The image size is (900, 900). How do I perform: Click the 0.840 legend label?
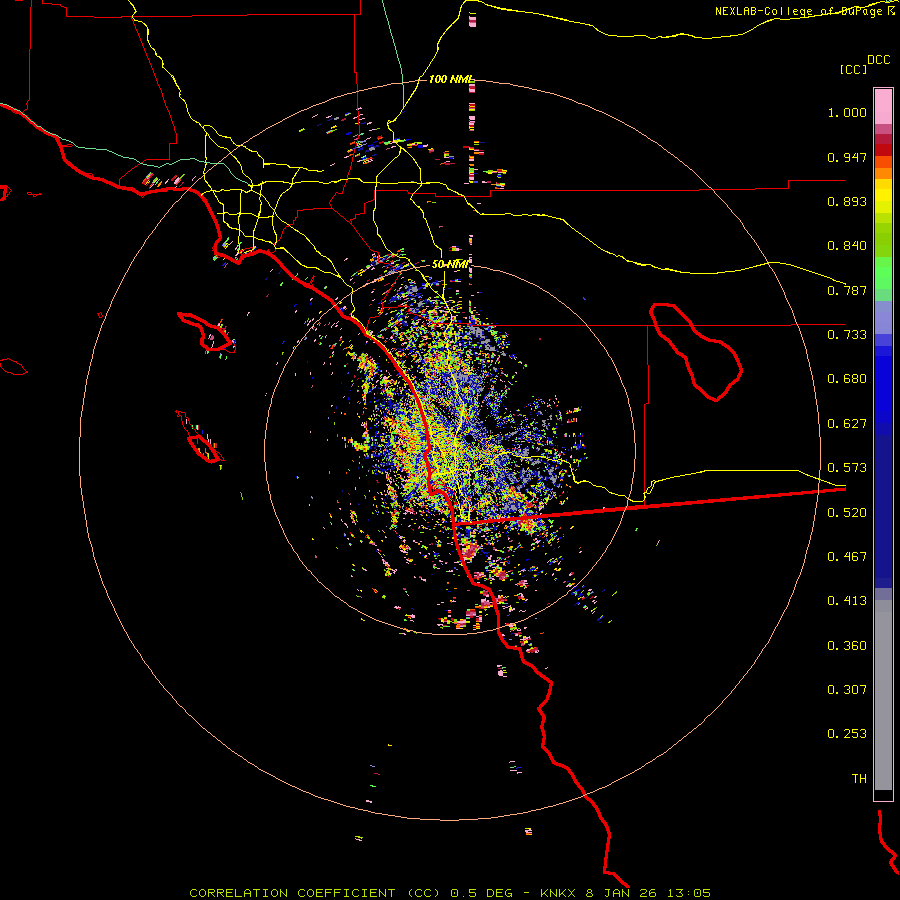click(847, 246)
